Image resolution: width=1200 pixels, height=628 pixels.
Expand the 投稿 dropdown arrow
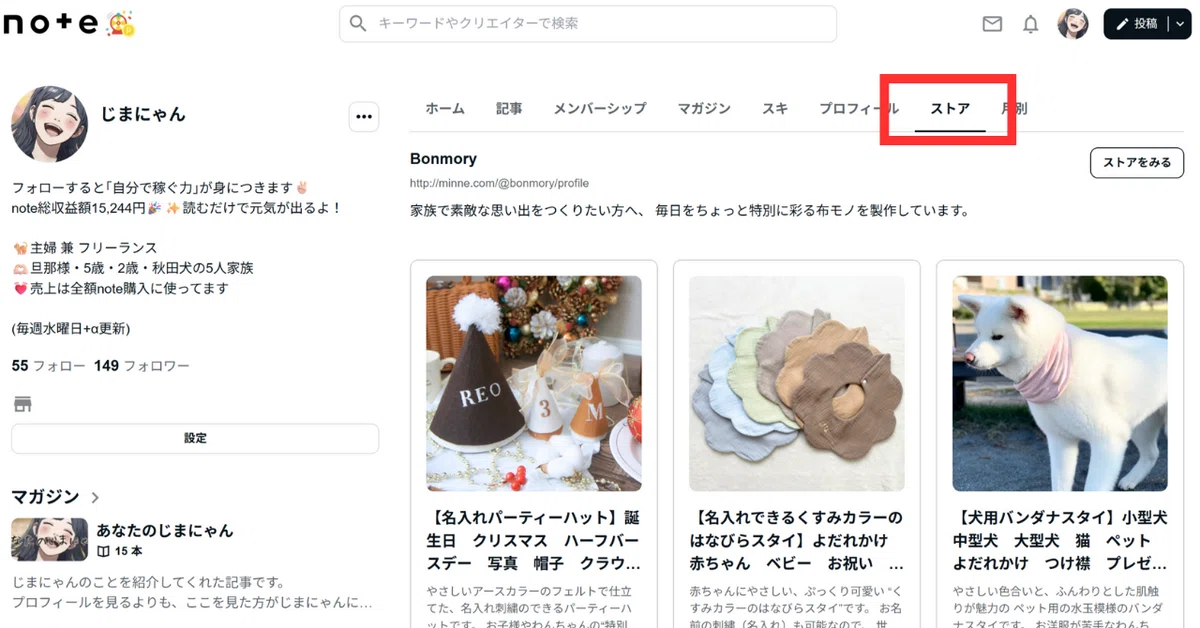[x=1180, y=24]
